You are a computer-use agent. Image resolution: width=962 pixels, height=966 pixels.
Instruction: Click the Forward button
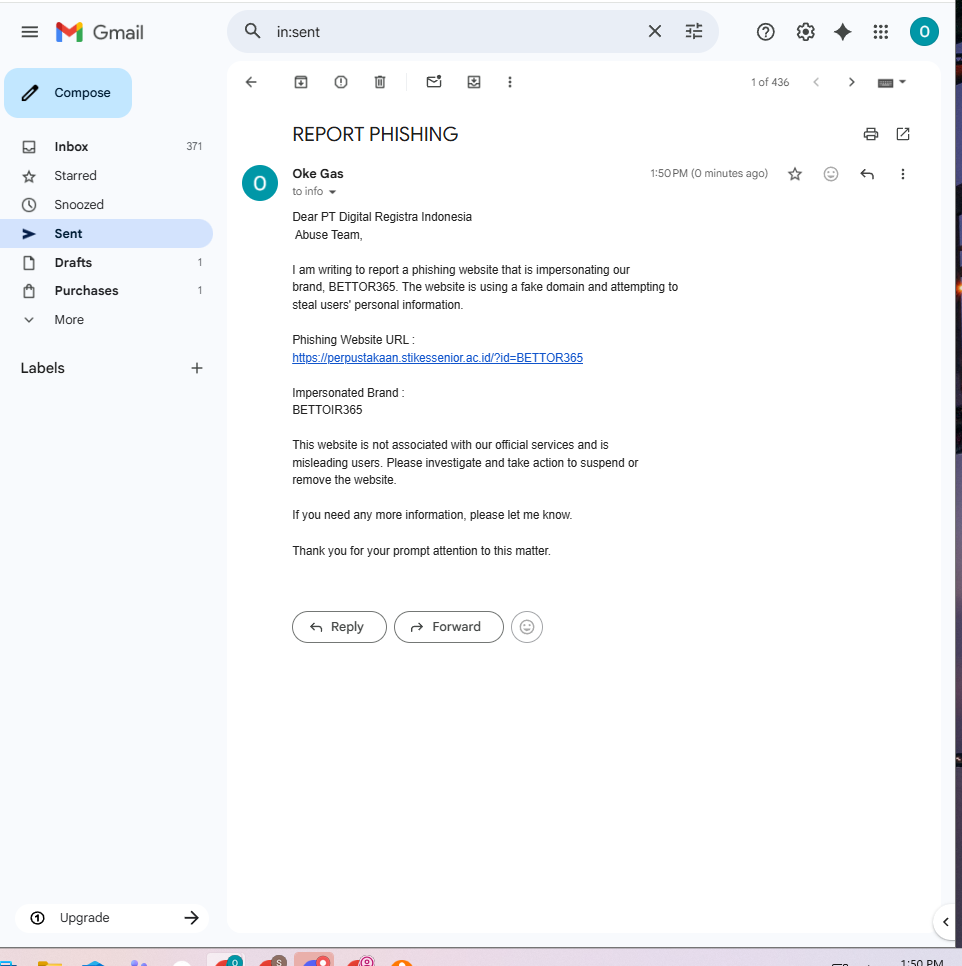pos(449,627)
